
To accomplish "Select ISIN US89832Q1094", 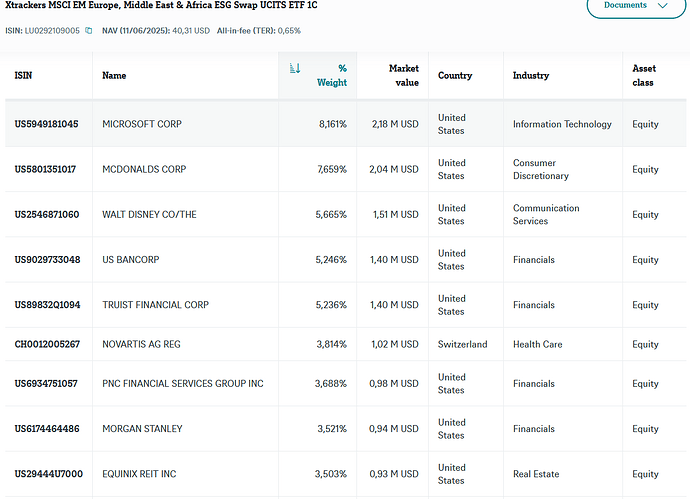I will coord(47,305).
